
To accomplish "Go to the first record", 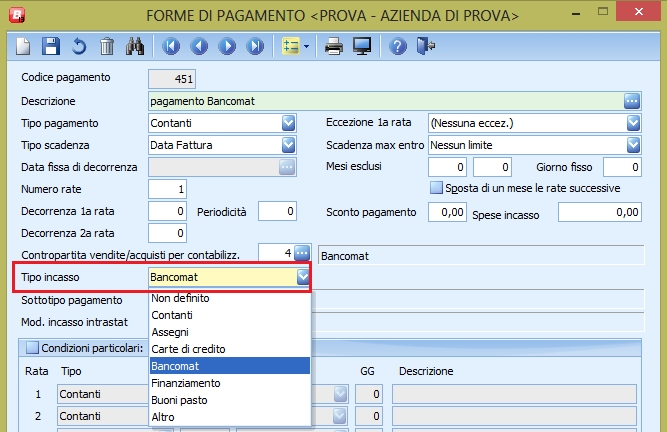I will pos(171,46).
